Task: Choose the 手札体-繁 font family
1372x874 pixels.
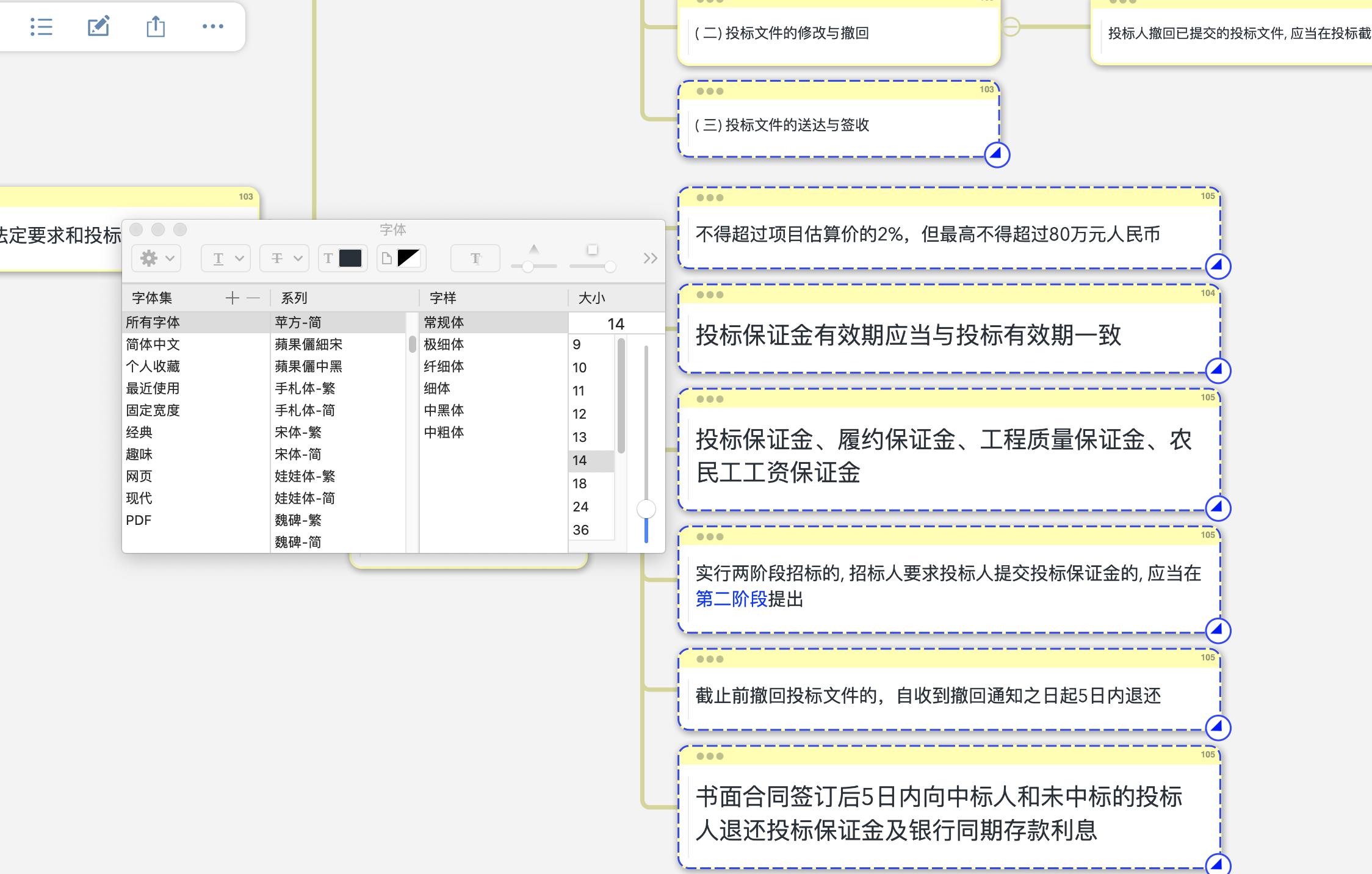Action: tap(338, 388)
